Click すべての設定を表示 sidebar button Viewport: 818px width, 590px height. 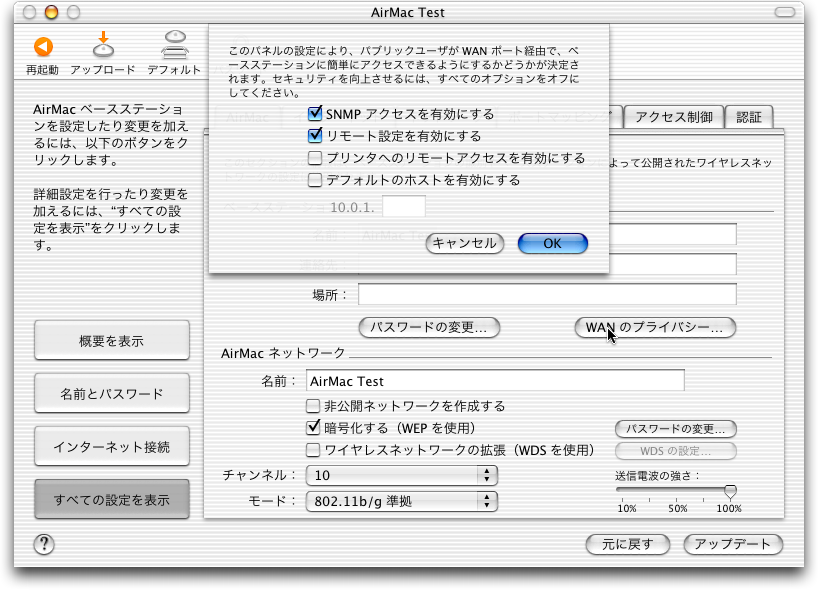click(112, 499)
